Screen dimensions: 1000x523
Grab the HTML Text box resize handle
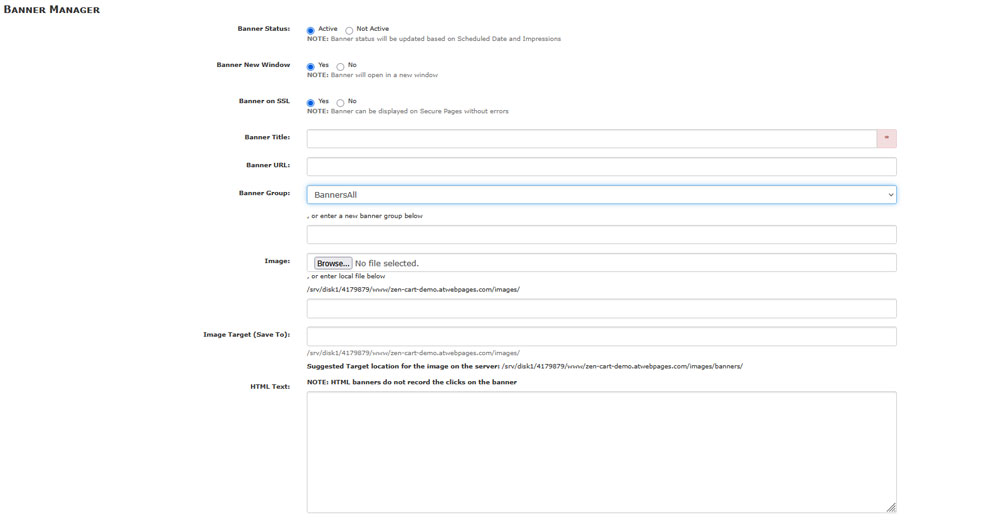click(890, 507)
